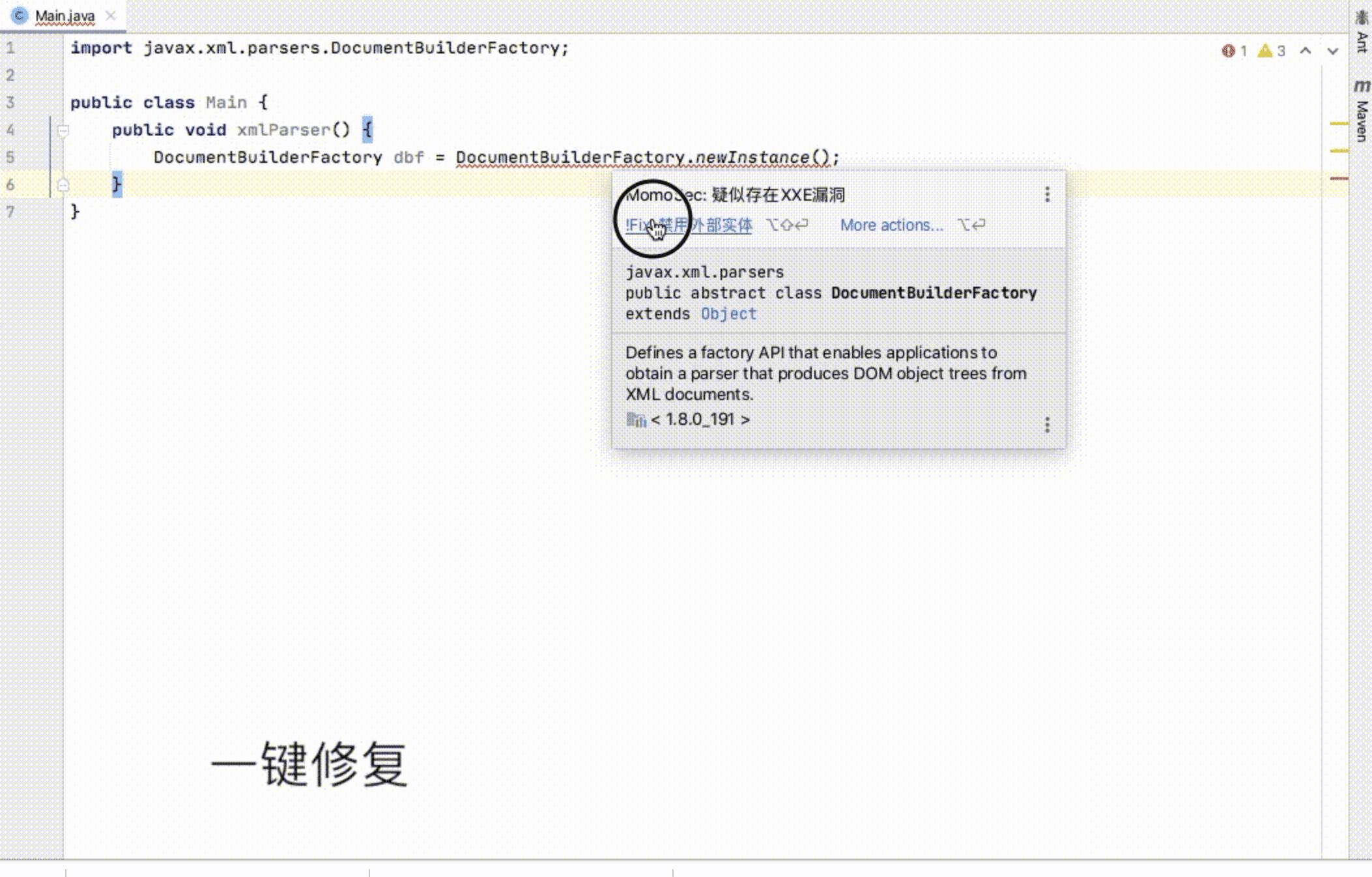Jump to next highlighted error arrow
The height and width of the screenshot is (877, 1372).
click(1332, 51)
